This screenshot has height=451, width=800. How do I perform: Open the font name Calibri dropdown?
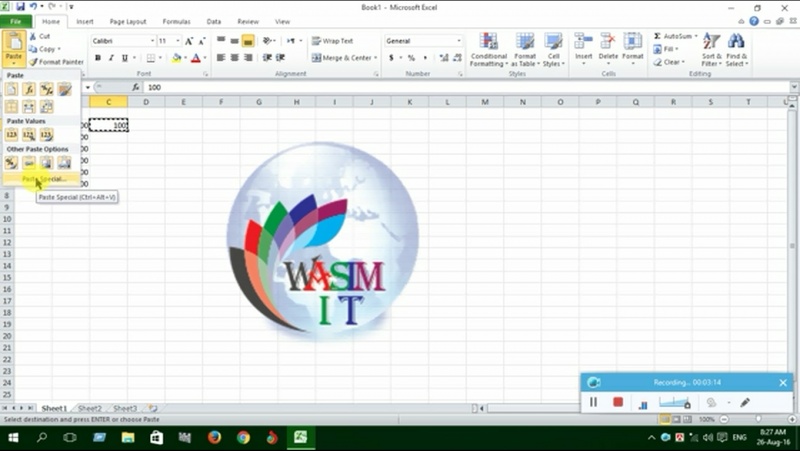coord(152,41)
